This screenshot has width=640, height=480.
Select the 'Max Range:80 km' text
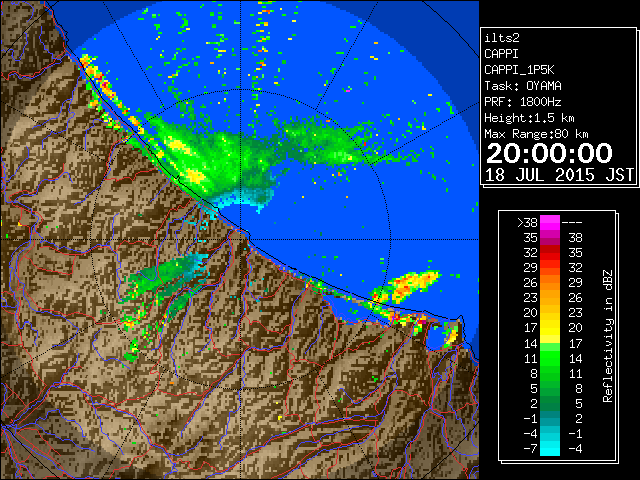pos(536,134)
